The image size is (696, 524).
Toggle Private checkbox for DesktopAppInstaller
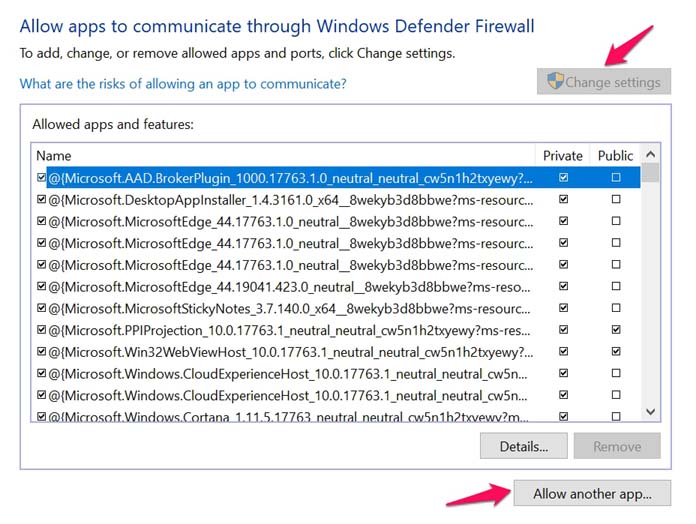click(563, 199)
